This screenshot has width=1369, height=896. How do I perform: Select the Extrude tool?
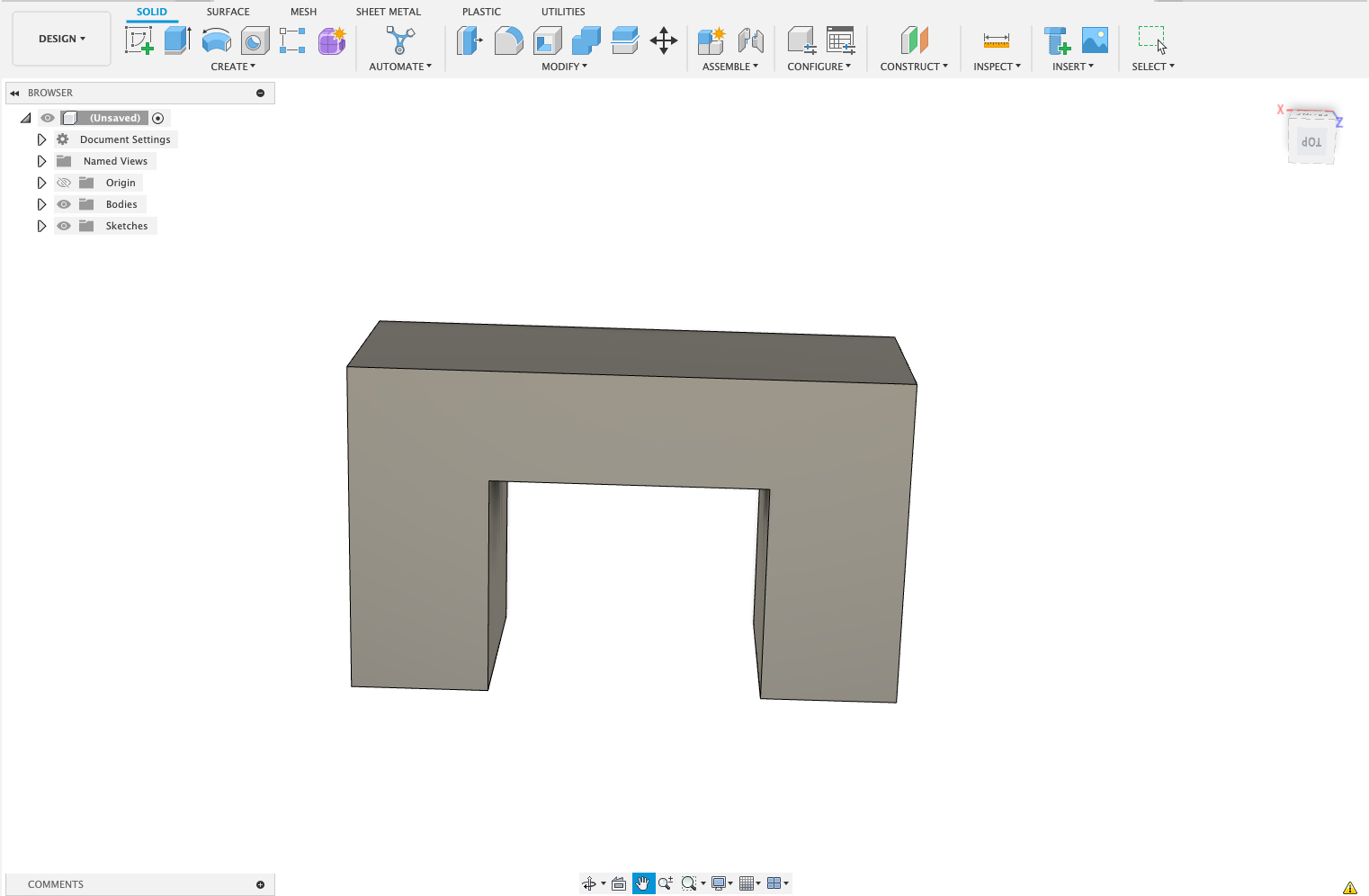(178, 40)
